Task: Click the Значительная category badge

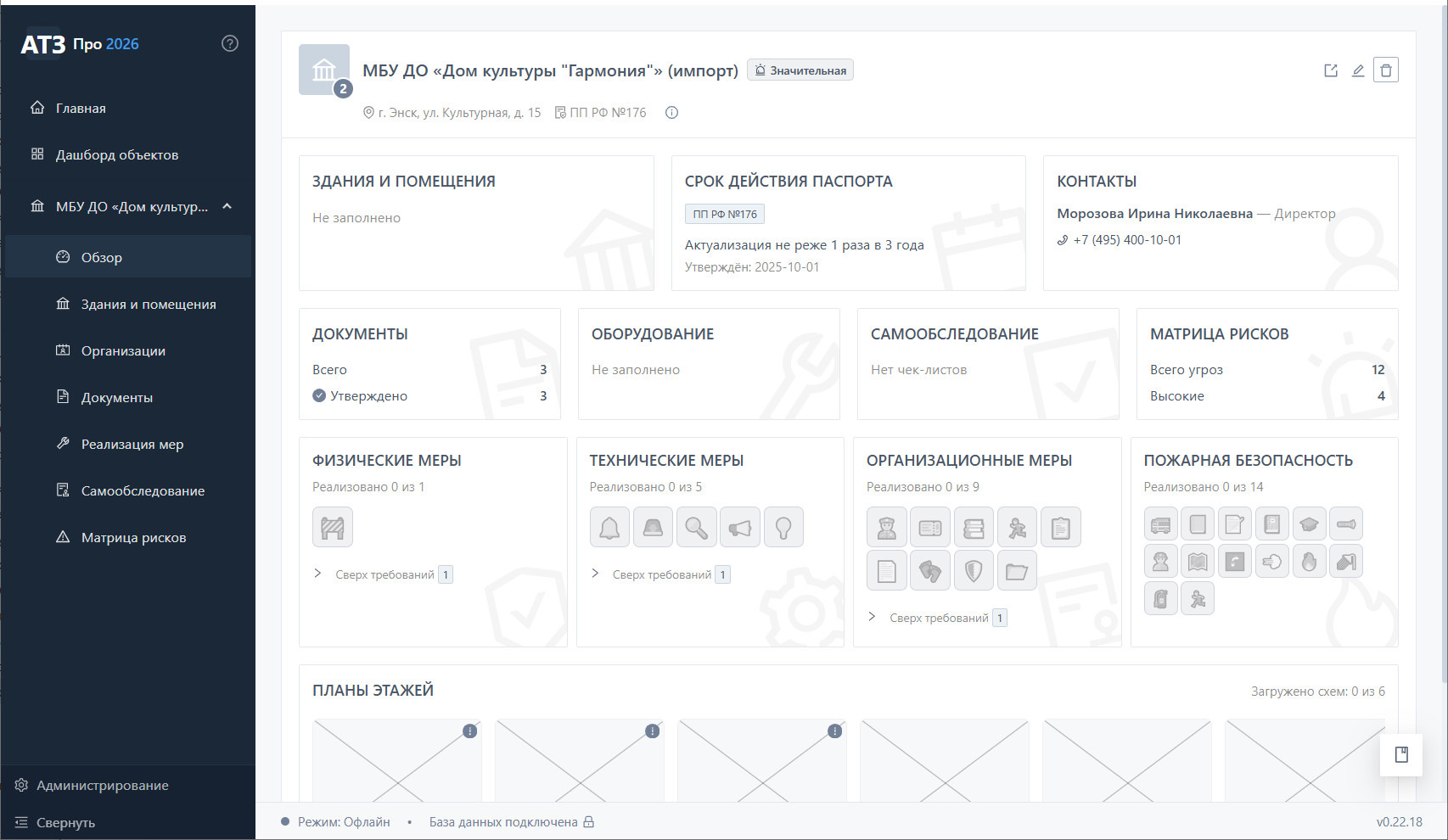Action: pos(800,70)
